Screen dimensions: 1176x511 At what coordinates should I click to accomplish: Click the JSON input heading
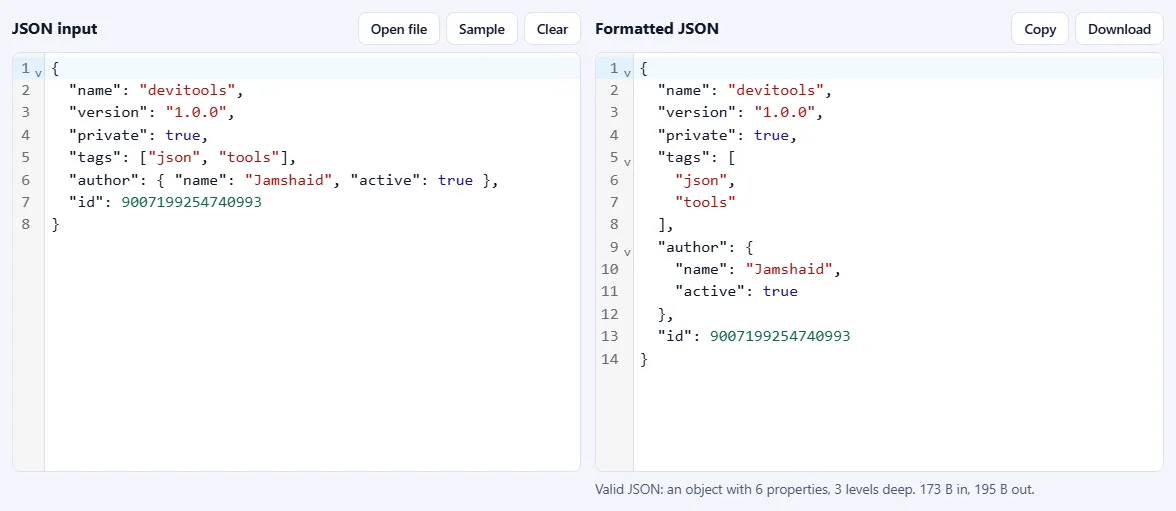pos(55,29)
